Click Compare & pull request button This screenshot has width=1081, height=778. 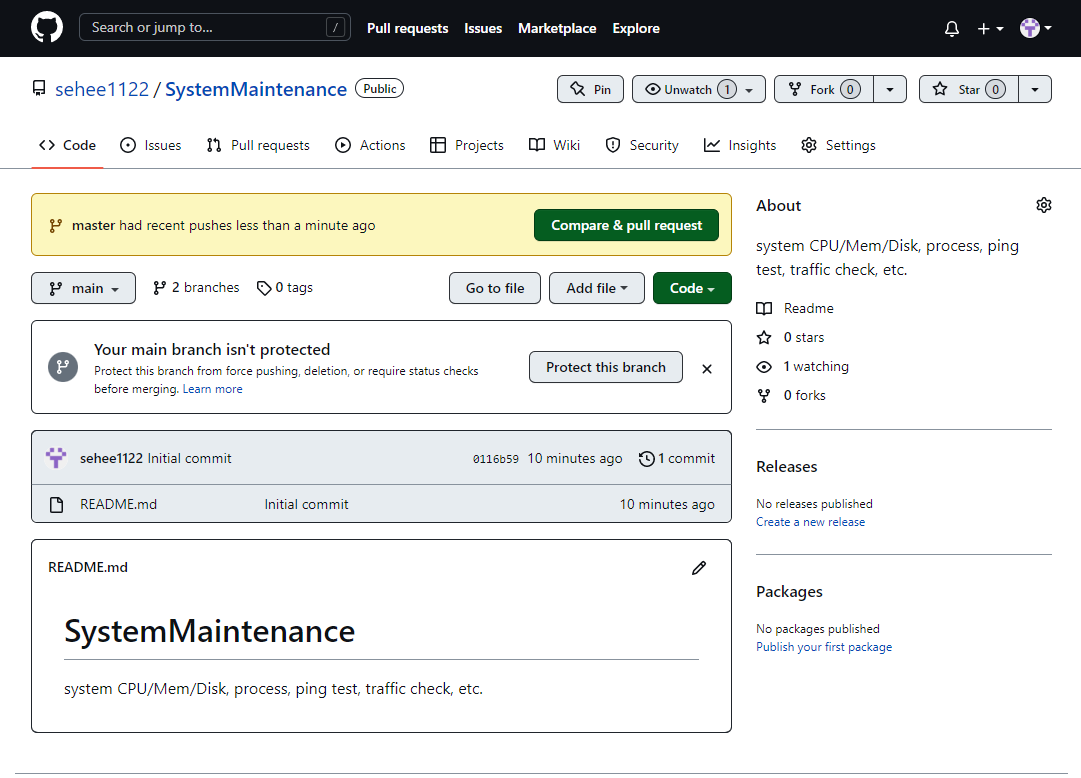[x=626, y=226]
